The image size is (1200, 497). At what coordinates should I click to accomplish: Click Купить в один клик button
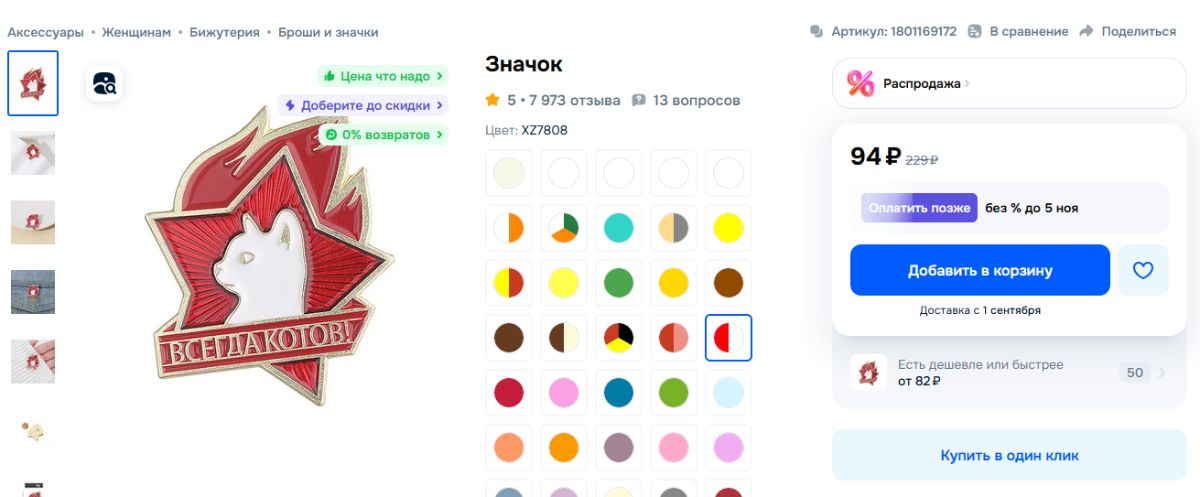pyautogui.click(x=1009, y=455)
